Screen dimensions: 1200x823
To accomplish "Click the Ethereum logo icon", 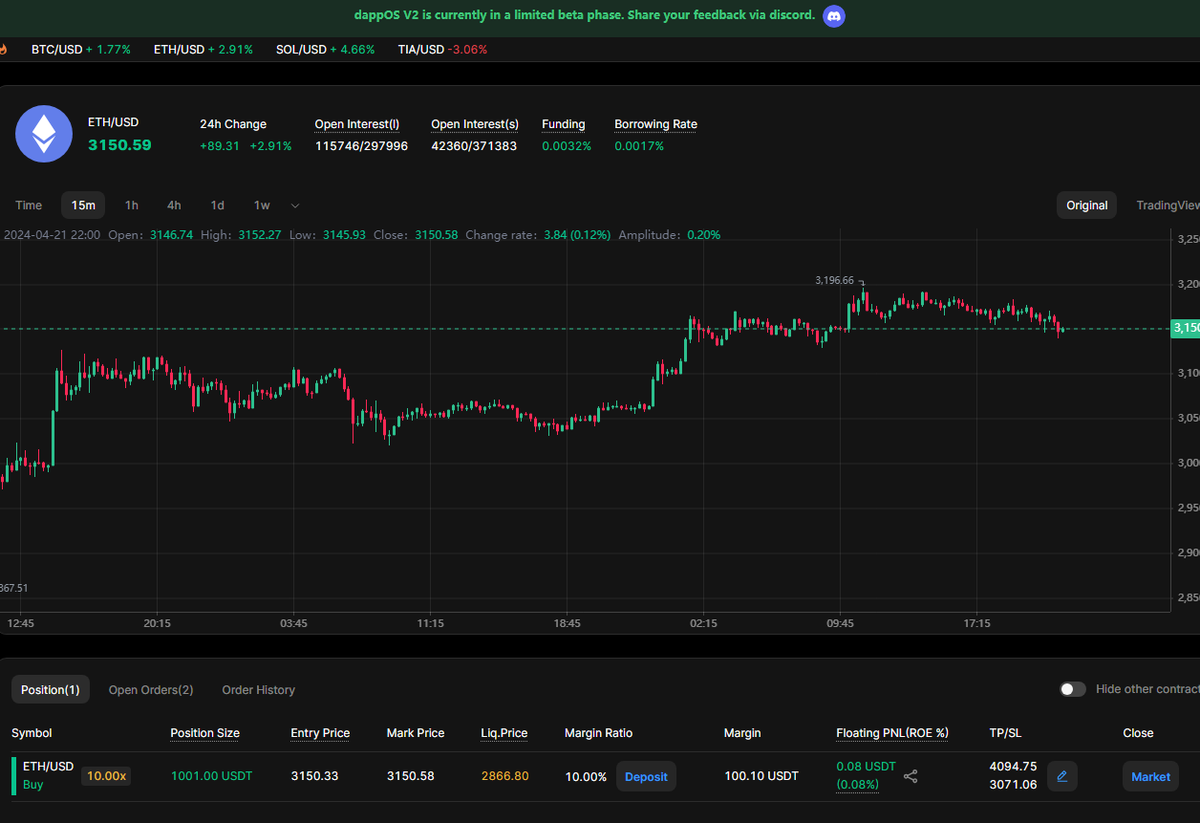I will 43,134.
